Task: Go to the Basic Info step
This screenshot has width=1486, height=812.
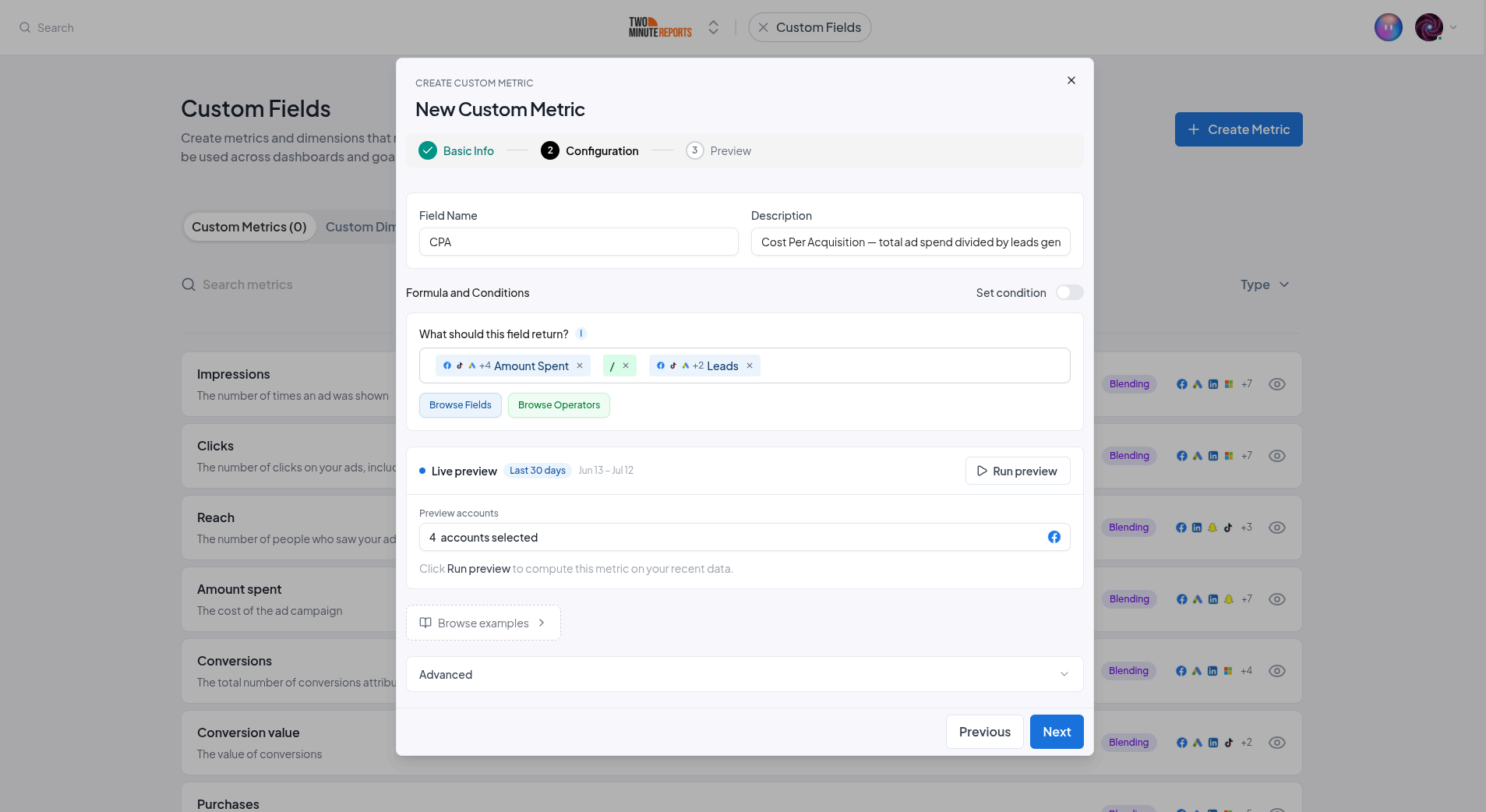Action: tap(457, 150)
